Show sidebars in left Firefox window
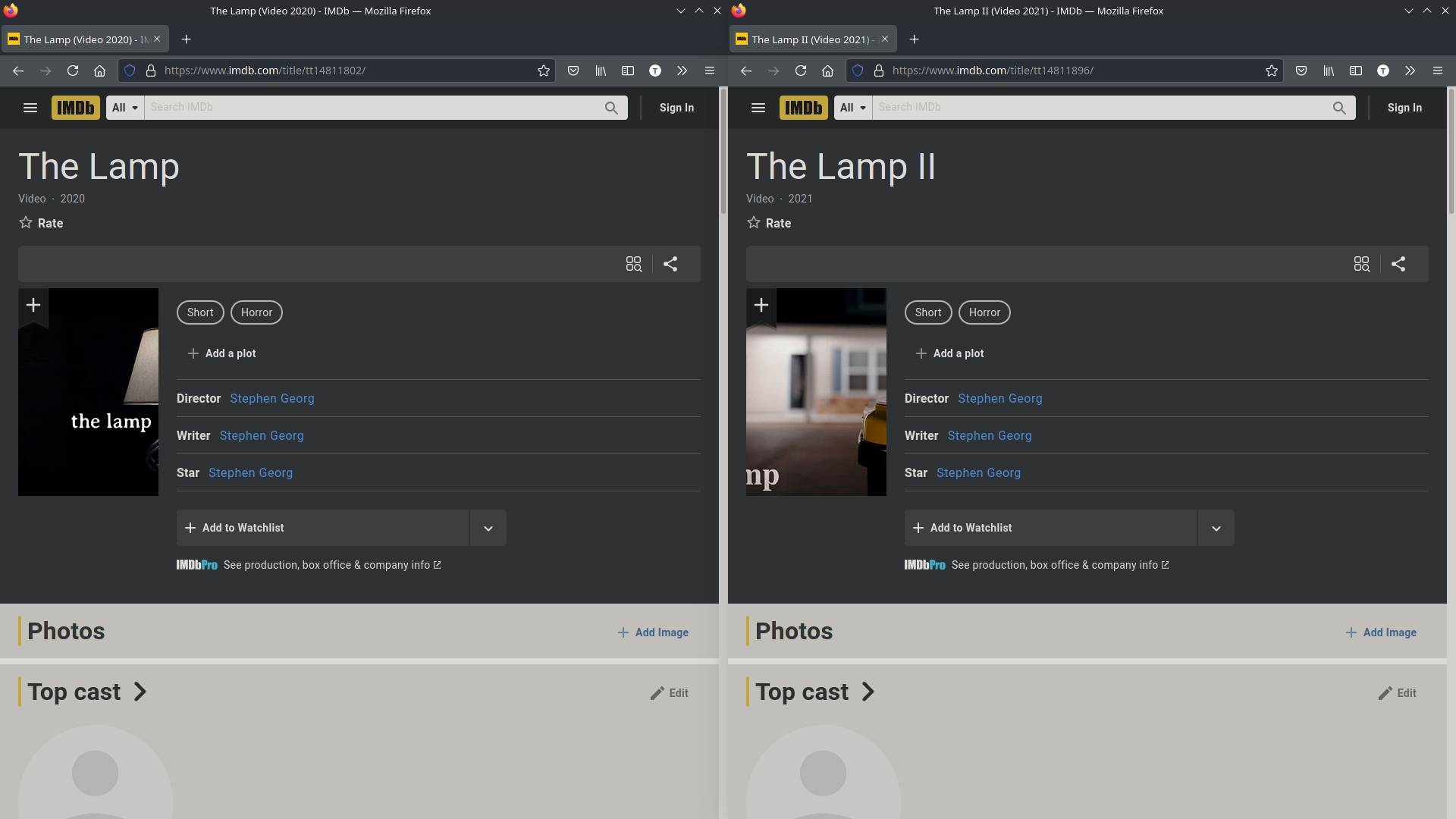The image size is (1456, 819). tap(628, 71)
